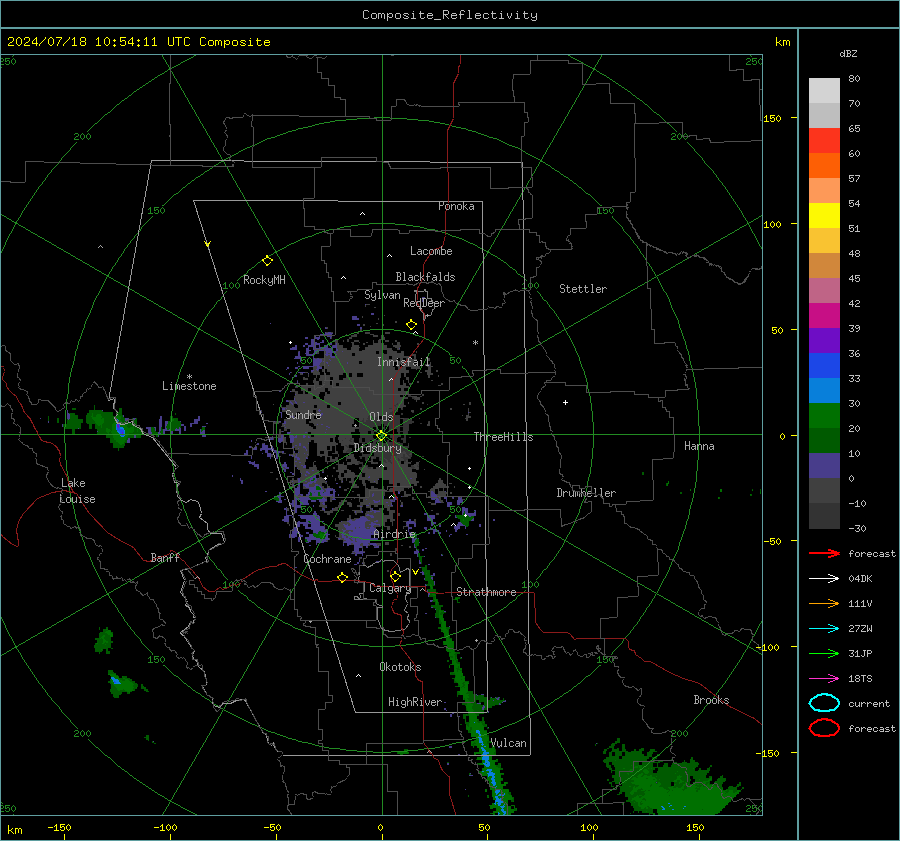
Task: Click the Innisfail city label
Action: 403,362
